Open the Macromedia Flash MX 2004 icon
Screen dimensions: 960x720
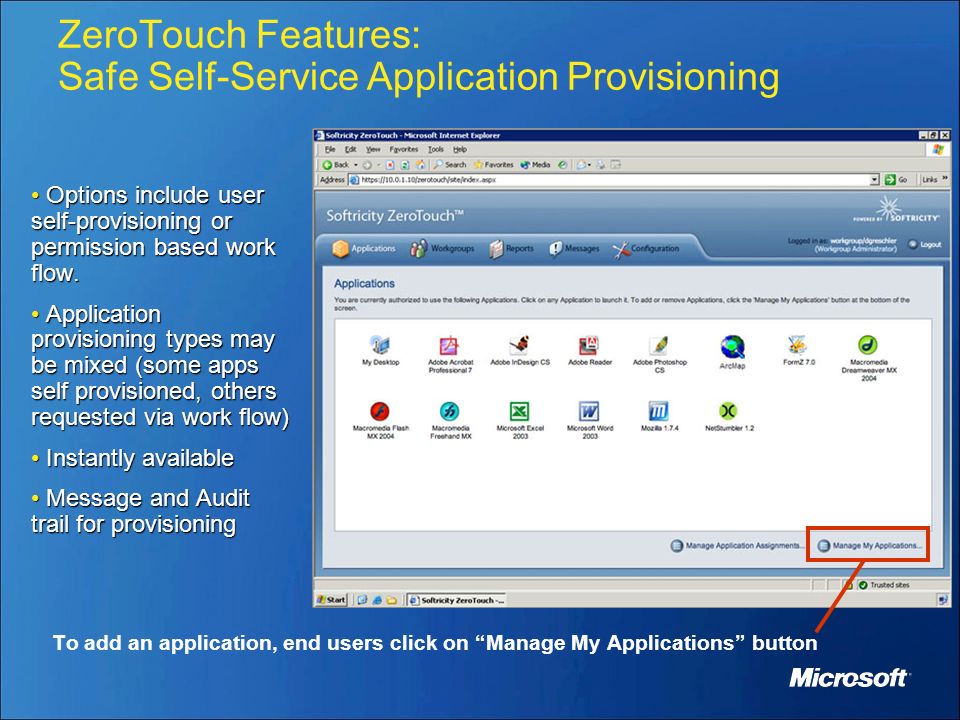pyautogui.click(x=380, y=411)
